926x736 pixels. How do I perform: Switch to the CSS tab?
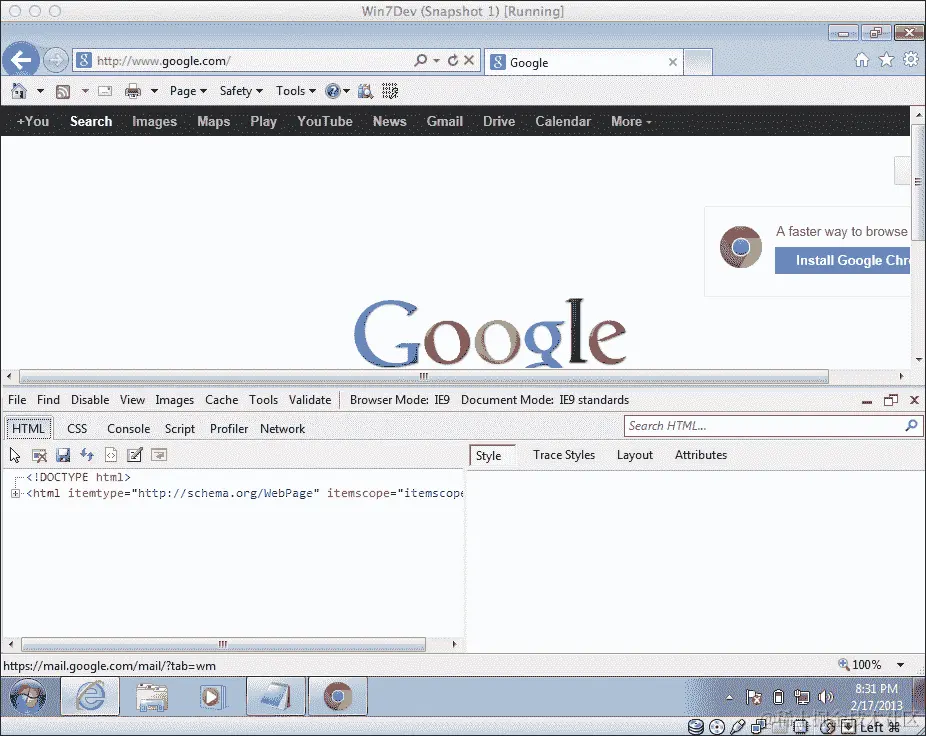click(x=77, y=429)
